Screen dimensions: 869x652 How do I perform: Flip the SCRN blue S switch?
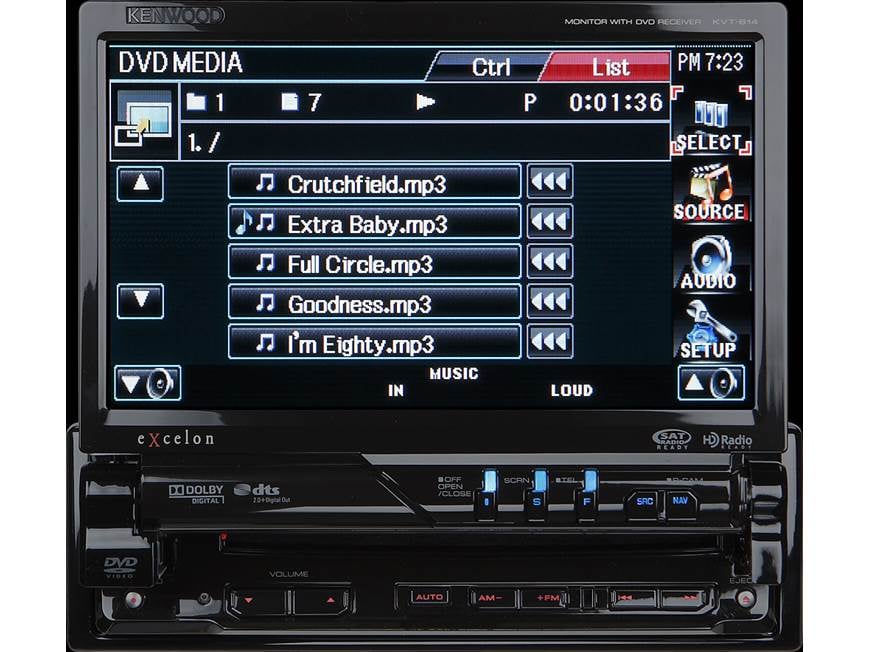click(x=538, y=495)
